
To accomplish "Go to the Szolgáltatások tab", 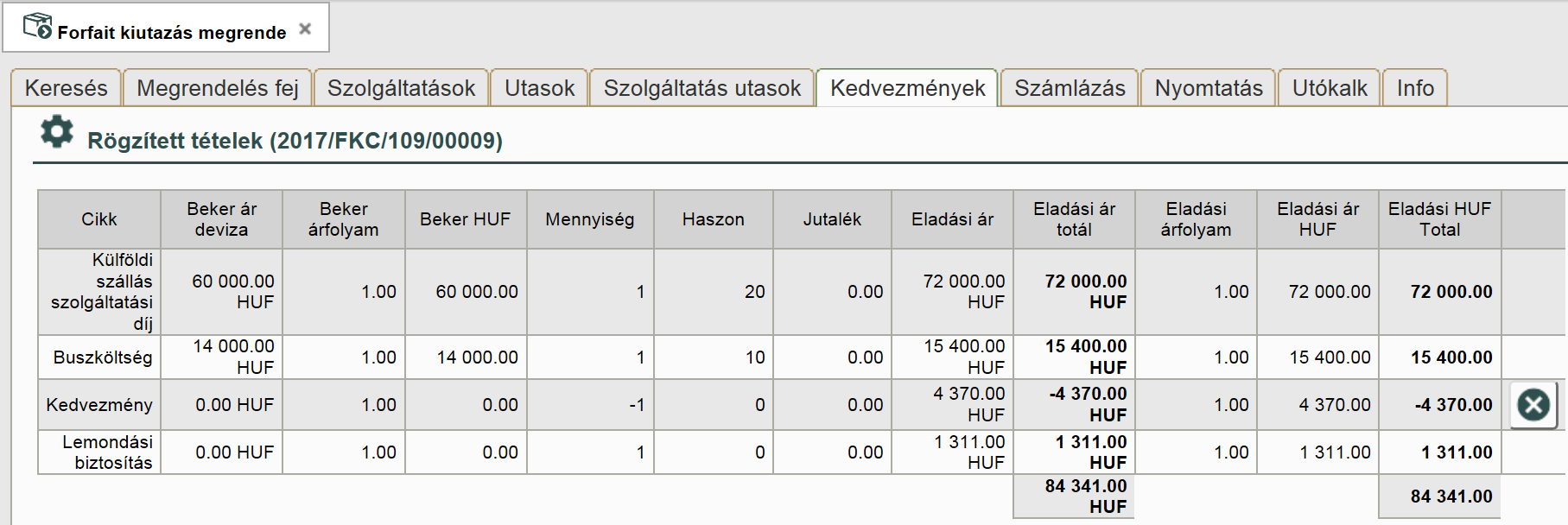I will 401,88.
